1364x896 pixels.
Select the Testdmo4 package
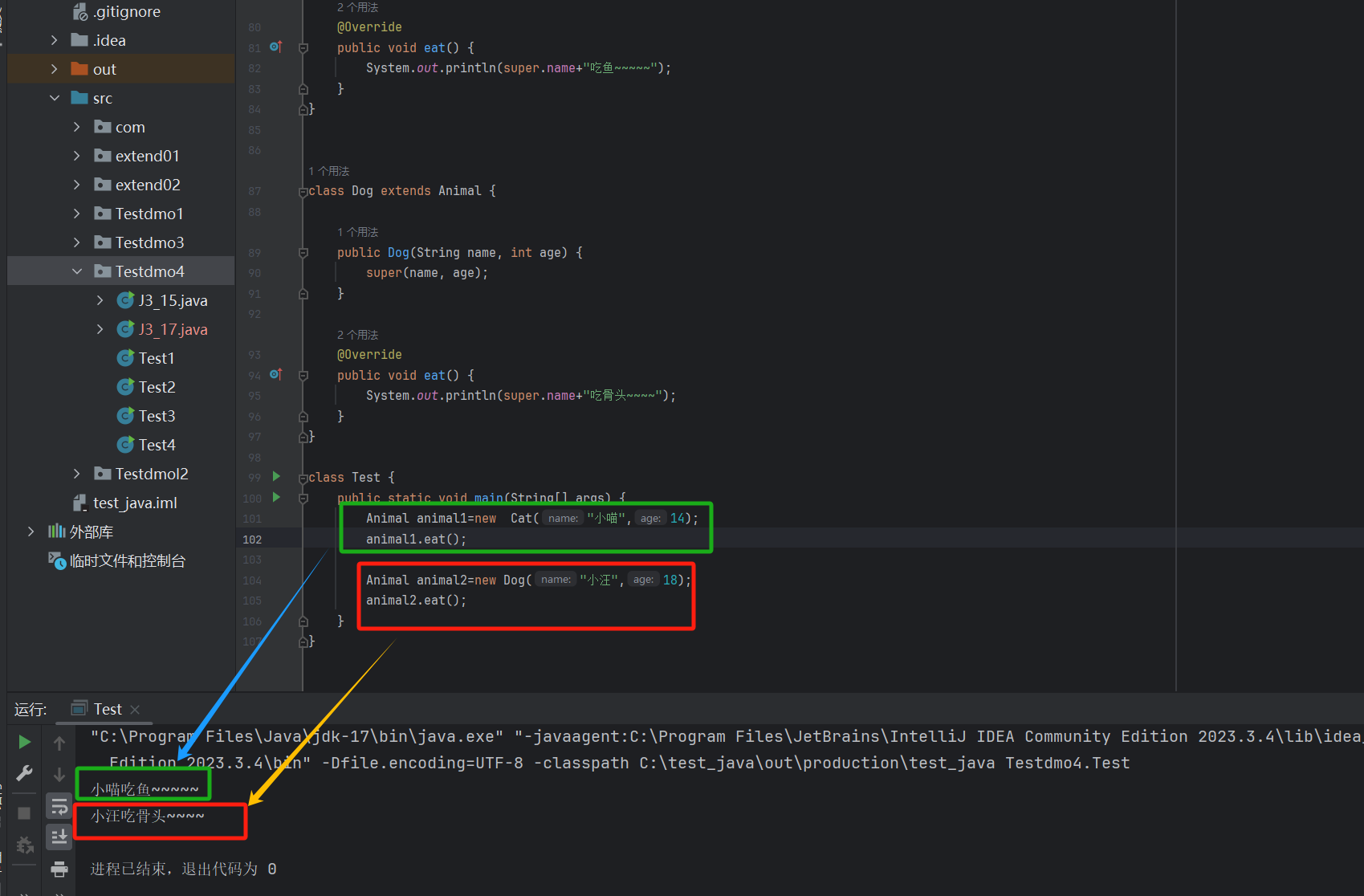pos(121,271)
